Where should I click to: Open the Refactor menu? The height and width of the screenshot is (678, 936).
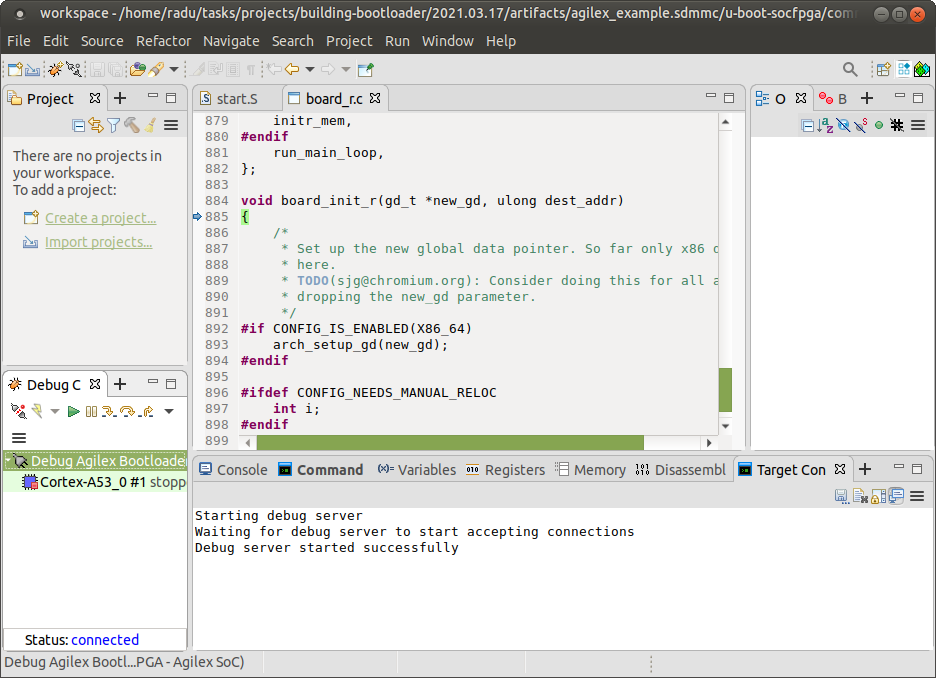click(163, 41)
